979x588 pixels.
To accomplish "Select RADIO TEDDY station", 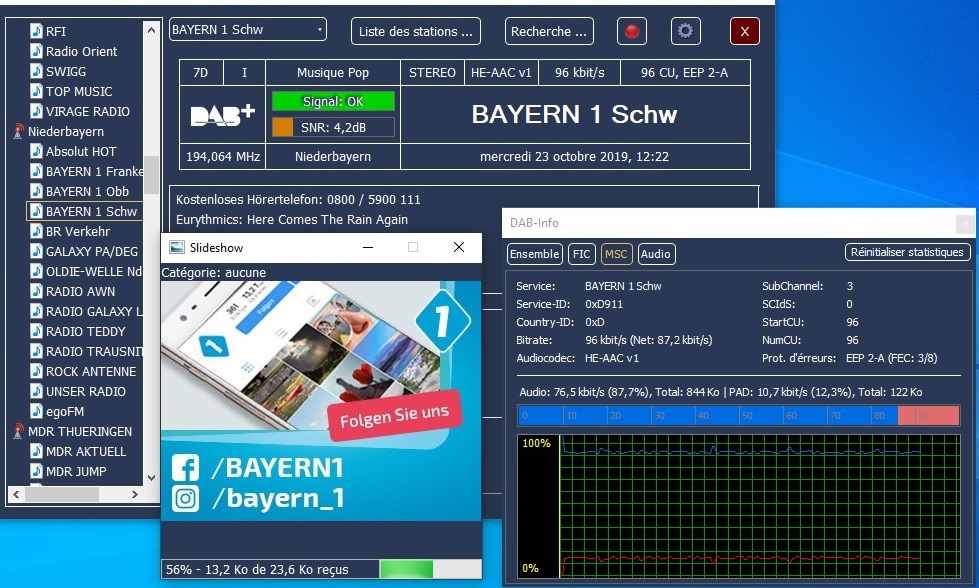I will [x=86, y=331].
